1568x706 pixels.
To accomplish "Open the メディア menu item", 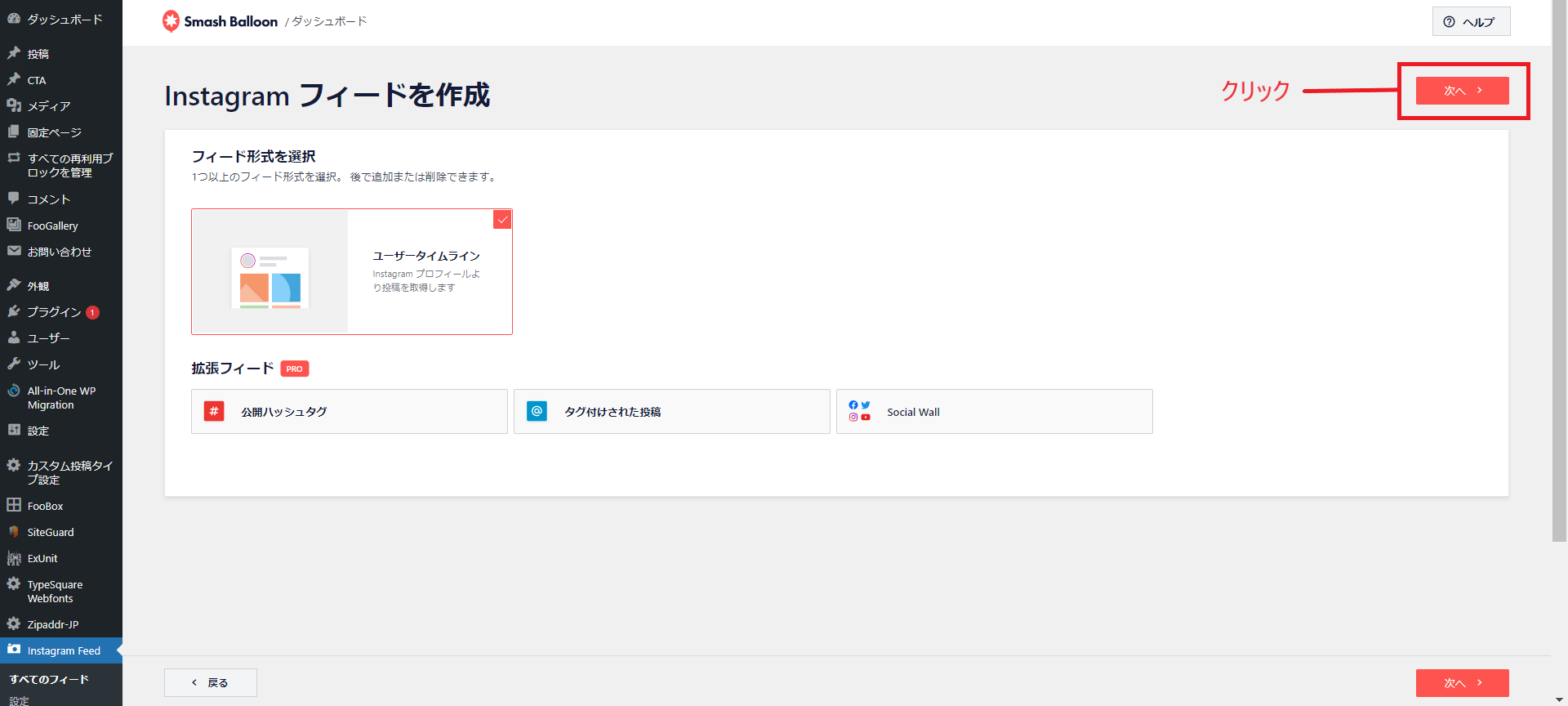I will coord(49,106).
